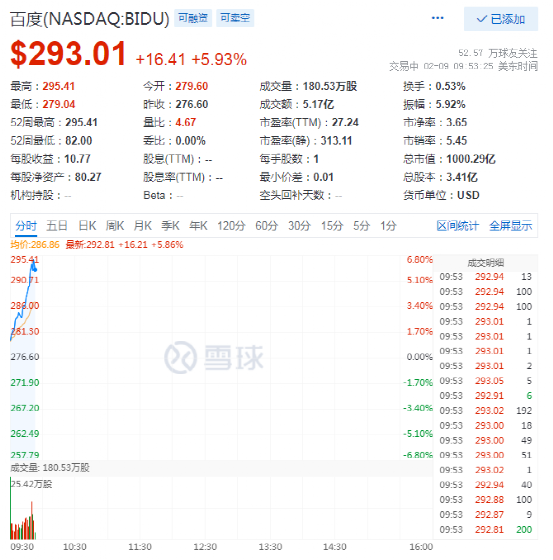Show the 30分 interval chart
553x560 pixels.
point(299,226)
